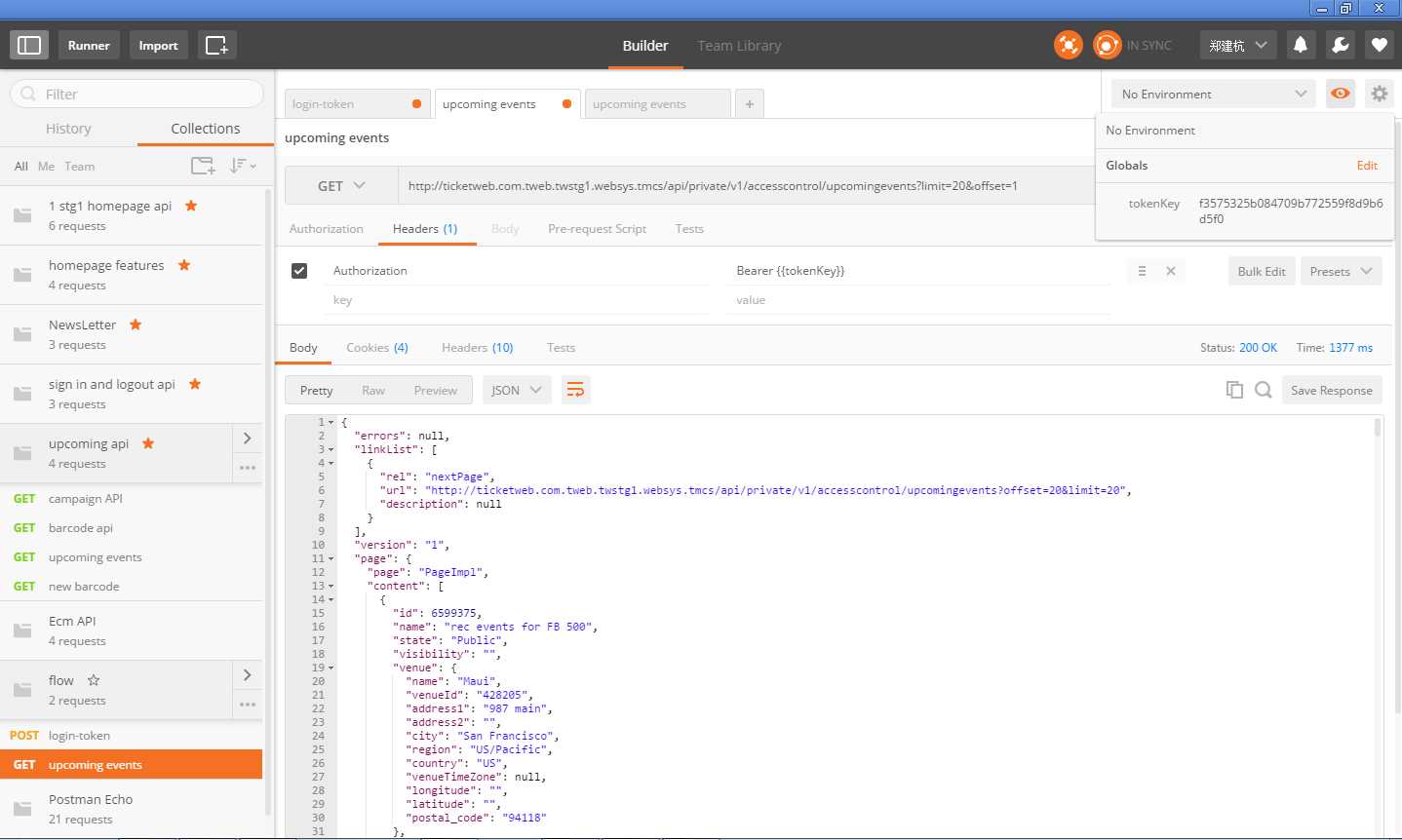Open the POST login-token request

[131, 735]
